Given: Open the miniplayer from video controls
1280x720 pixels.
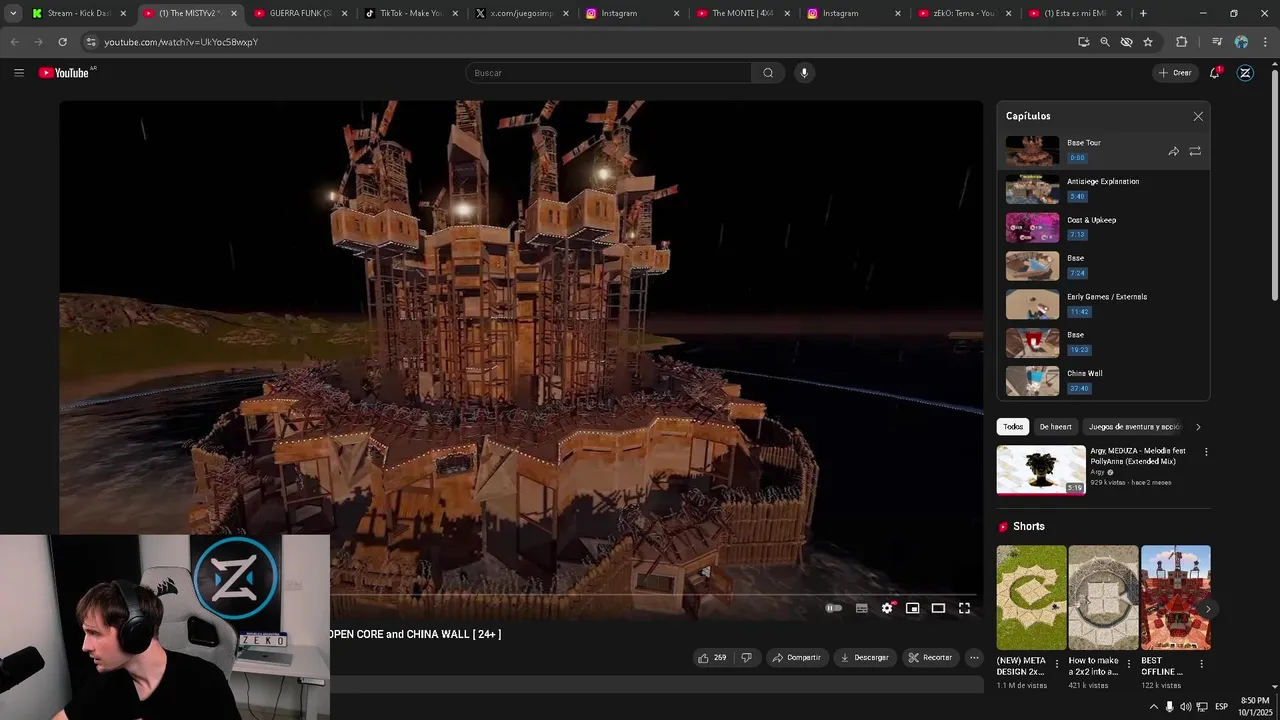Looking at the screenshot, I should pyautogui.click(x=912, y=608).
